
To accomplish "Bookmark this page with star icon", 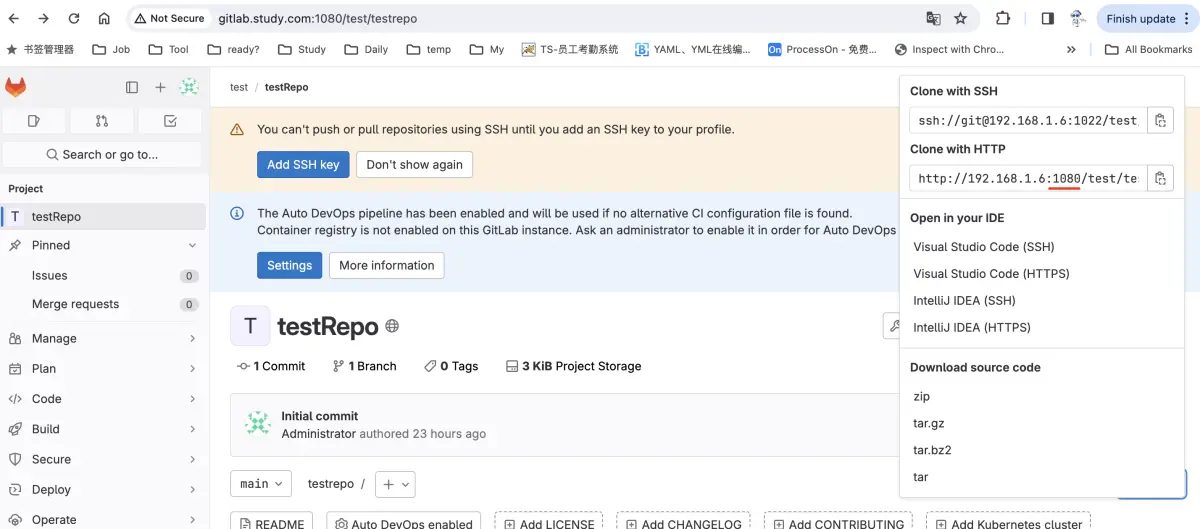I will pos(961,18).
